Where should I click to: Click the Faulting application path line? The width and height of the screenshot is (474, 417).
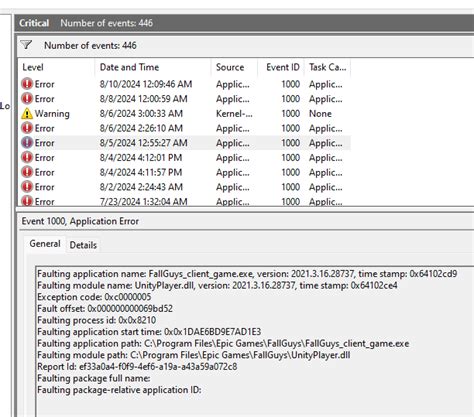coord(223,343)
